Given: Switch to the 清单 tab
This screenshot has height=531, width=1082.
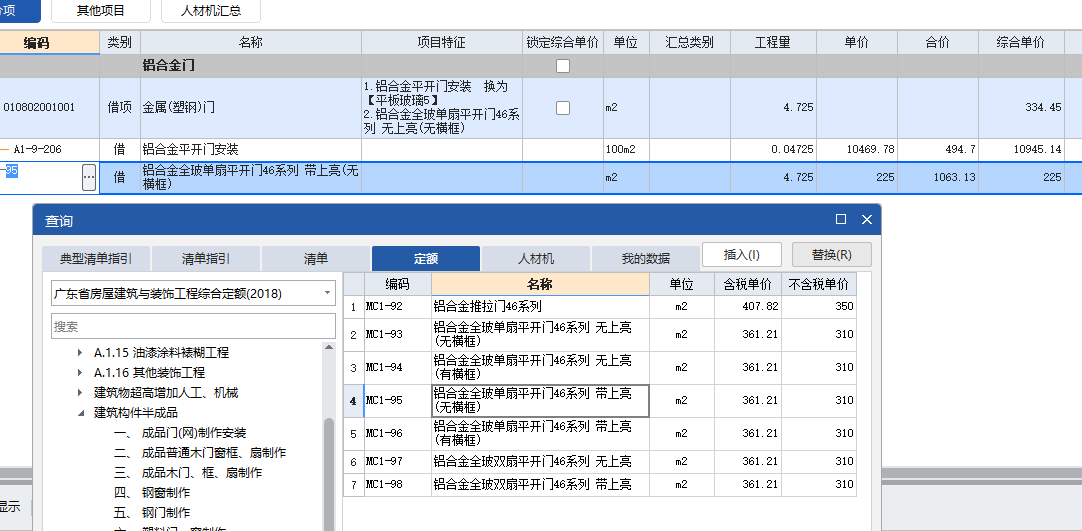Looking at the screenshot, I should coord(315,259).
